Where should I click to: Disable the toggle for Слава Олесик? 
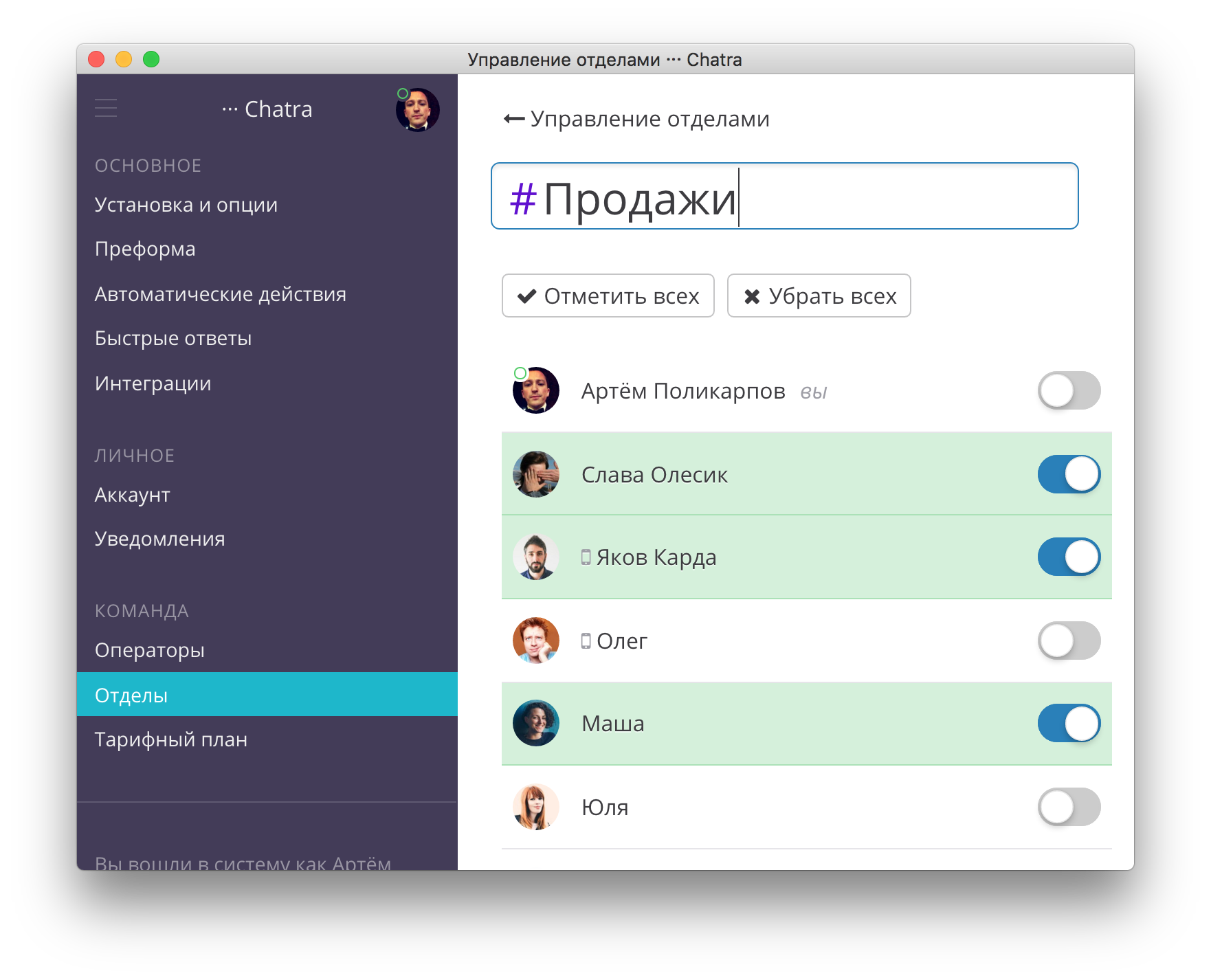1069,474
